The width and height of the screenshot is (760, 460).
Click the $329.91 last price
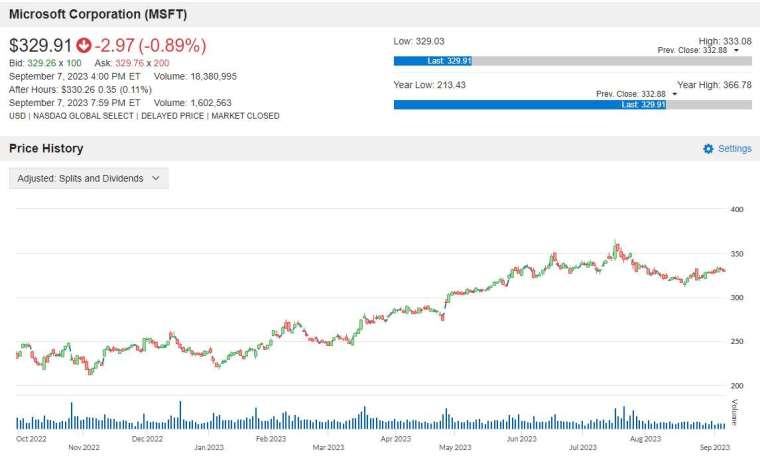pos(40,46)
